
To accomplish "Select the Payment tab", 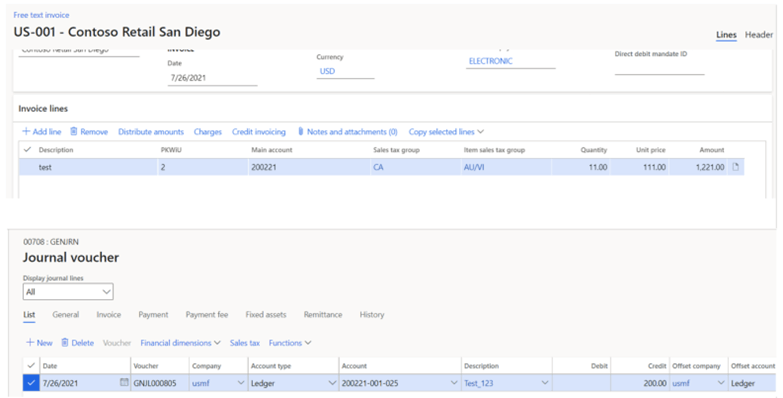I will click(153, 315).
